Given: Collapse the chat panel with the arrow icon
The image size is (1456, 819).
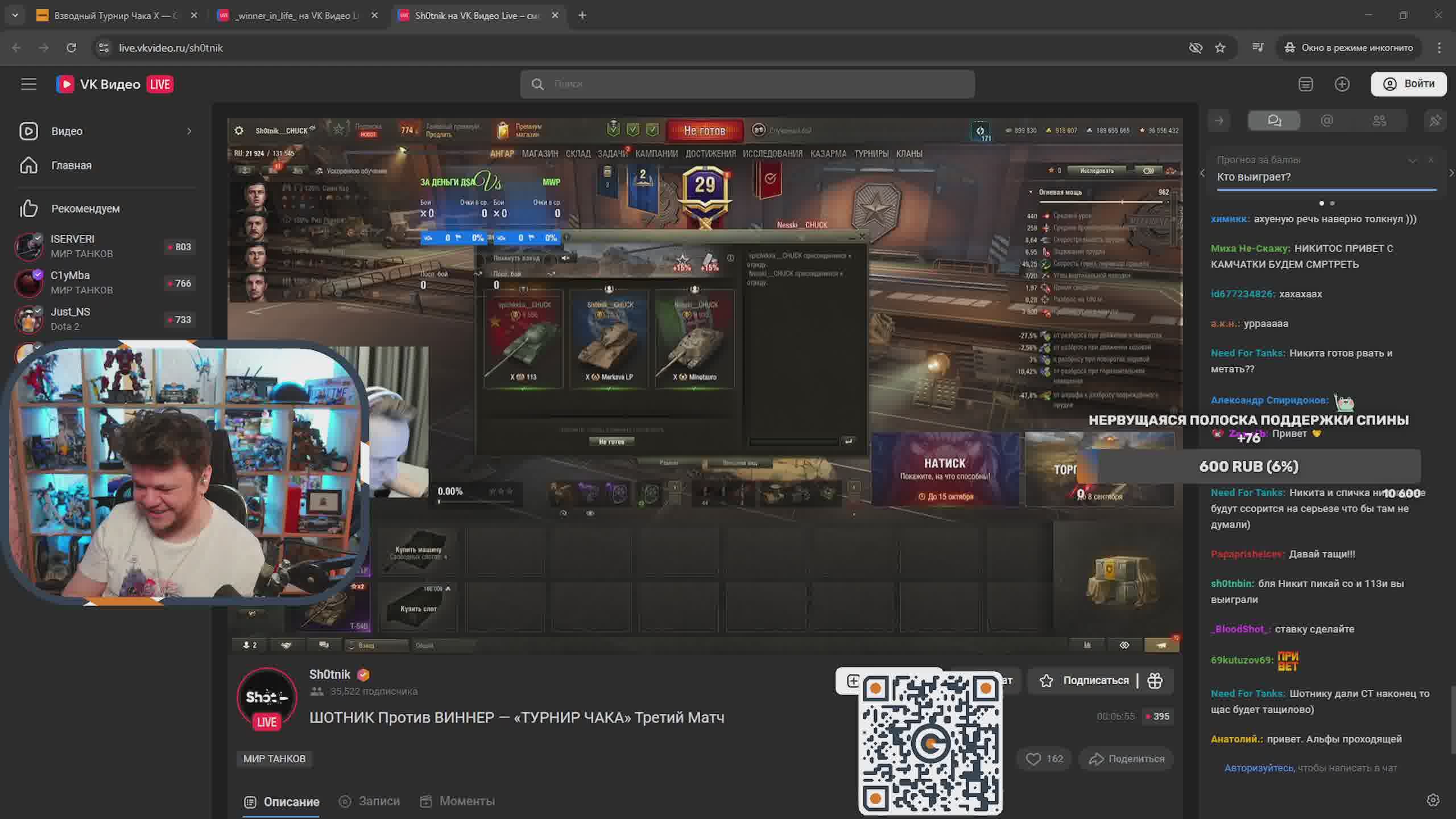Looking at the screenshot, I should [1219, 121].
